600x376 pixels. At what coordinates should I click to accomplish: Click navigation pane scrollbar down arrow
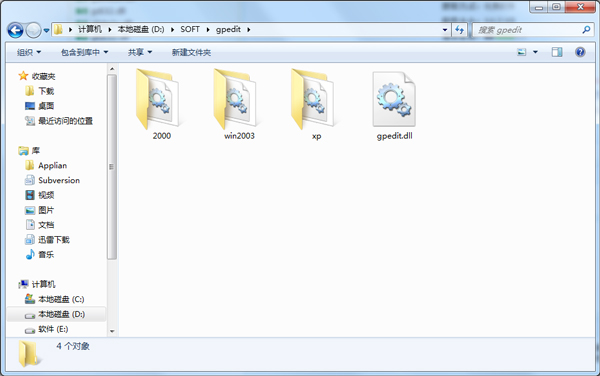[x=112, y=331]
